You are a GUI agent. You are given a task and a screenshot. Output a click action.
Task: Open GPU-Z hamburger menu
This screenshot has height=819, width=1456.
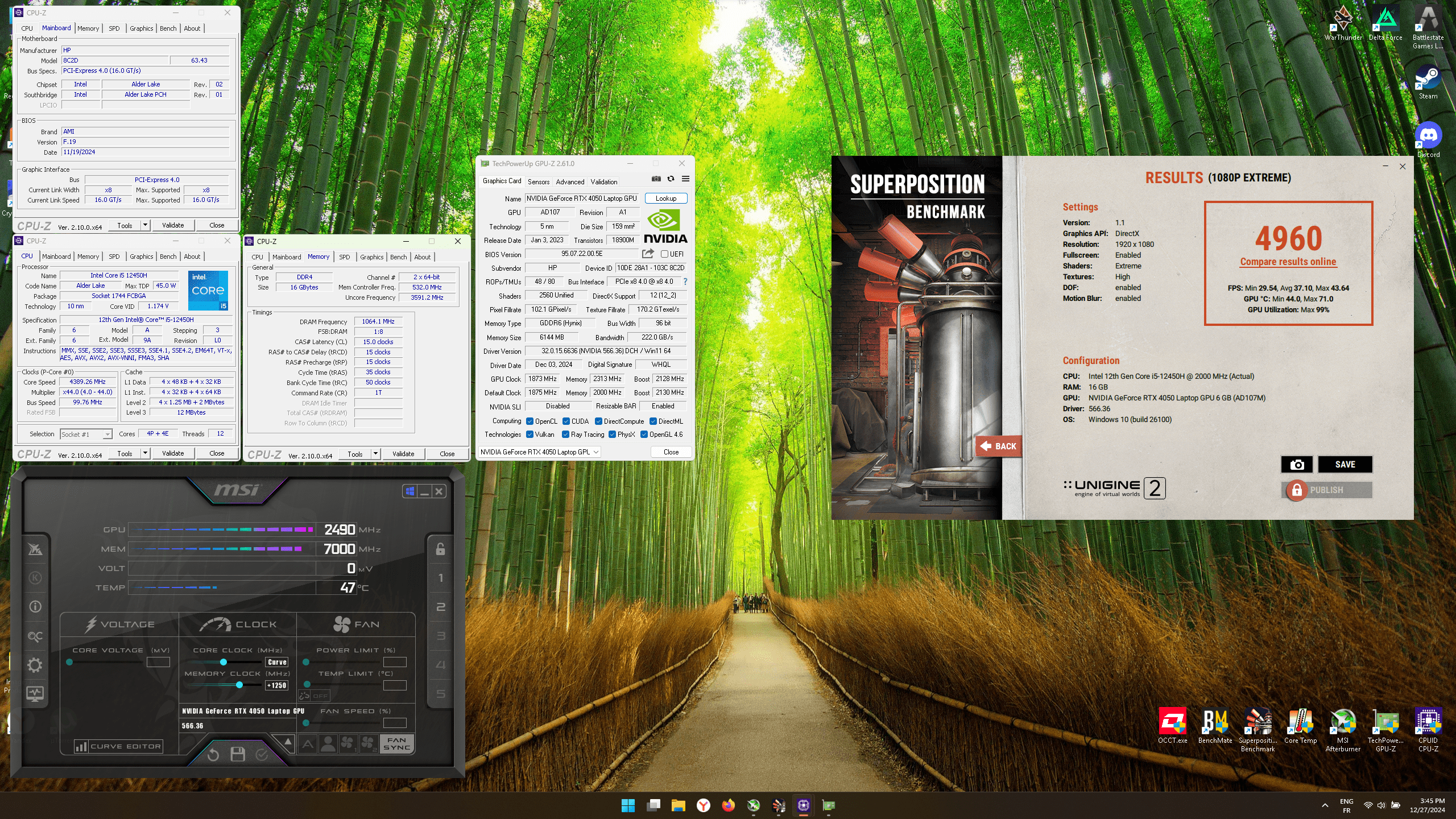click(686, 179)
